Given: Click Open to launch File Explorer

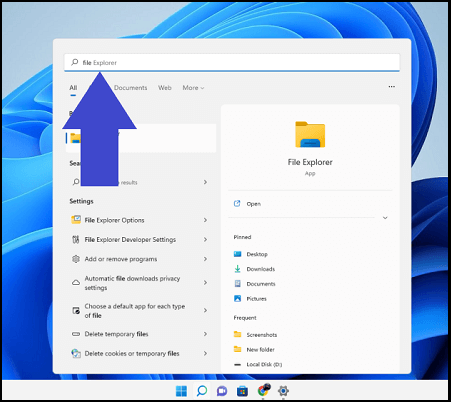Looking at the screenshot, I should click(x=254, y=204).
